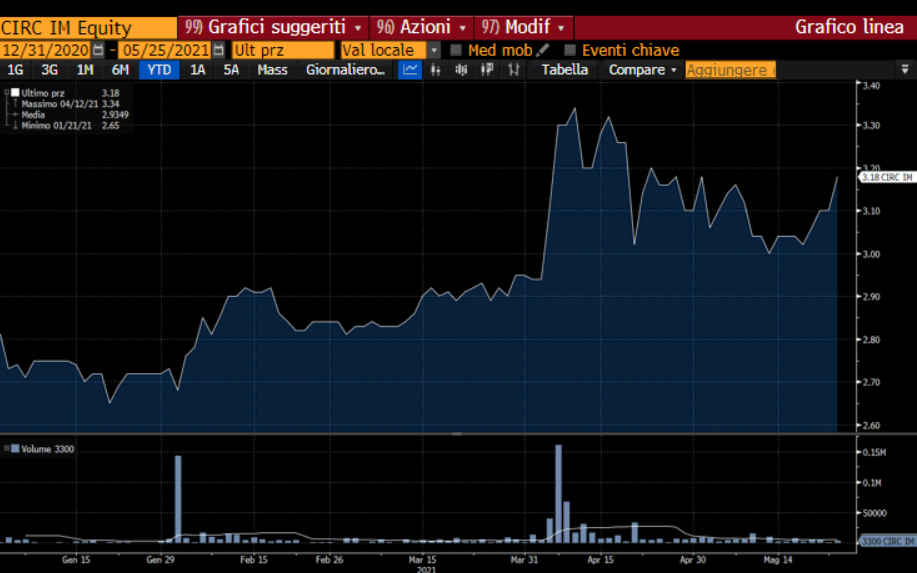This screenshot has height=573, width=917.
Task: Click the Tabella button
Action: click(565, 70)
